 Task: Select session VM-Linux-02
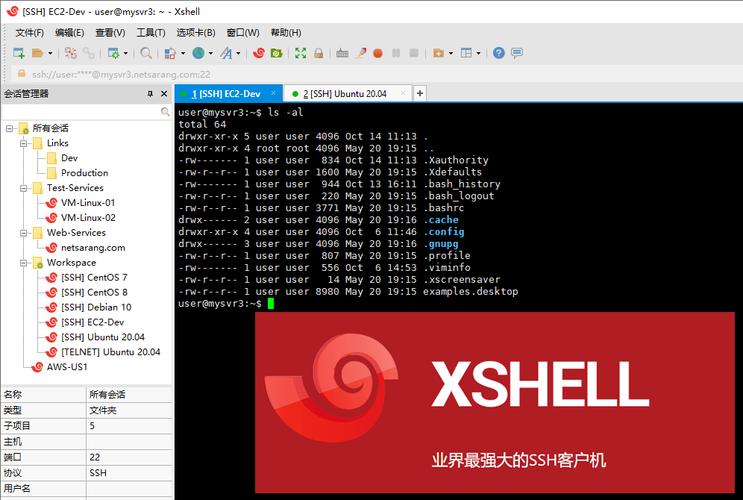click(x=88, y=218)
